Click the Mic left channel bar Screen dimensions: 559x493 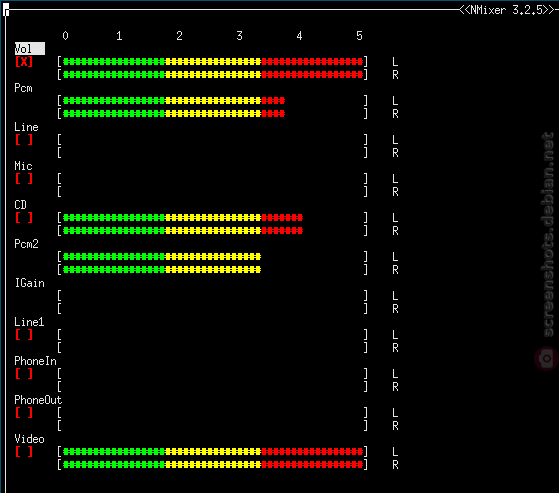point(212,179)
